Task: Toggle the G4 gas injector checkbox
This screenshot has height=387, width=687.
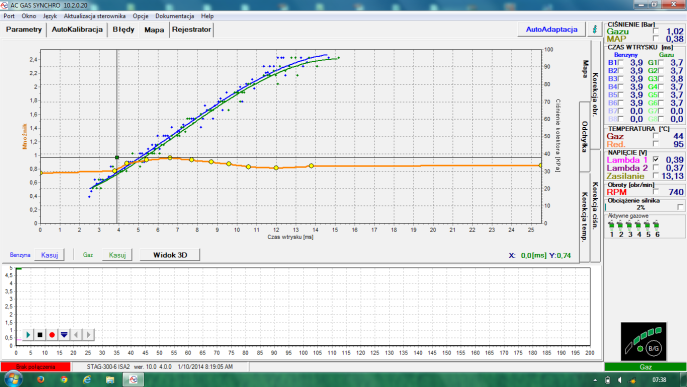Action: pos(660,87)
